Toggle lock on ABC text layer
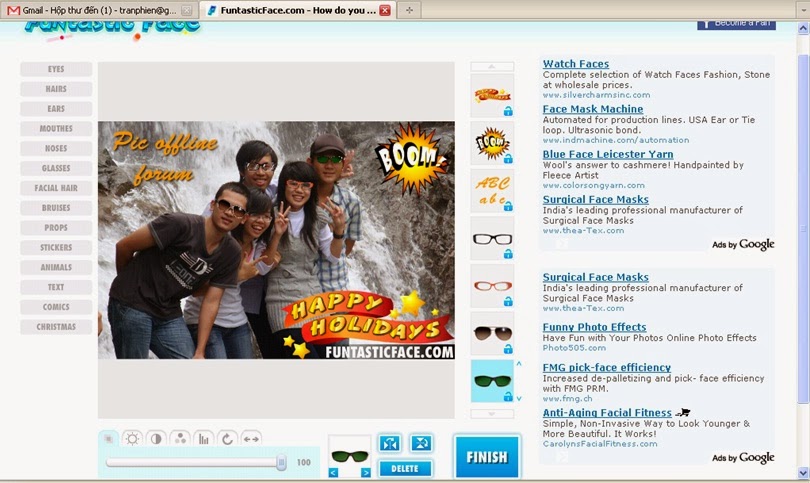810x483 pixels. (508, 207)
